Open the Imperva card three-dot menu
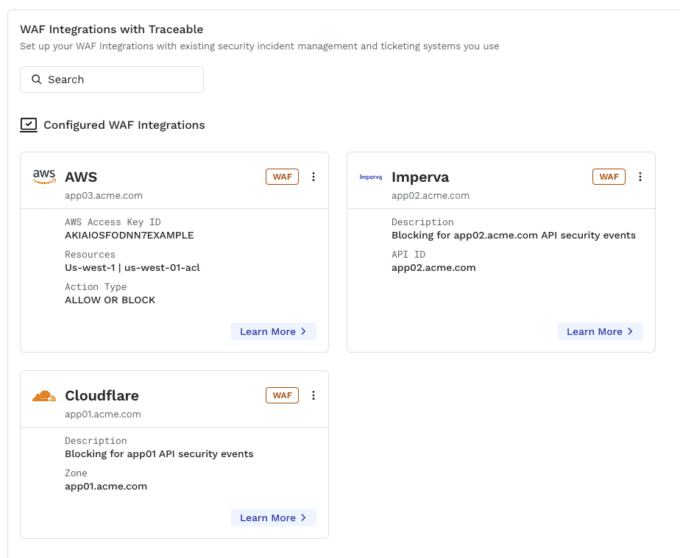 (640, 177)
